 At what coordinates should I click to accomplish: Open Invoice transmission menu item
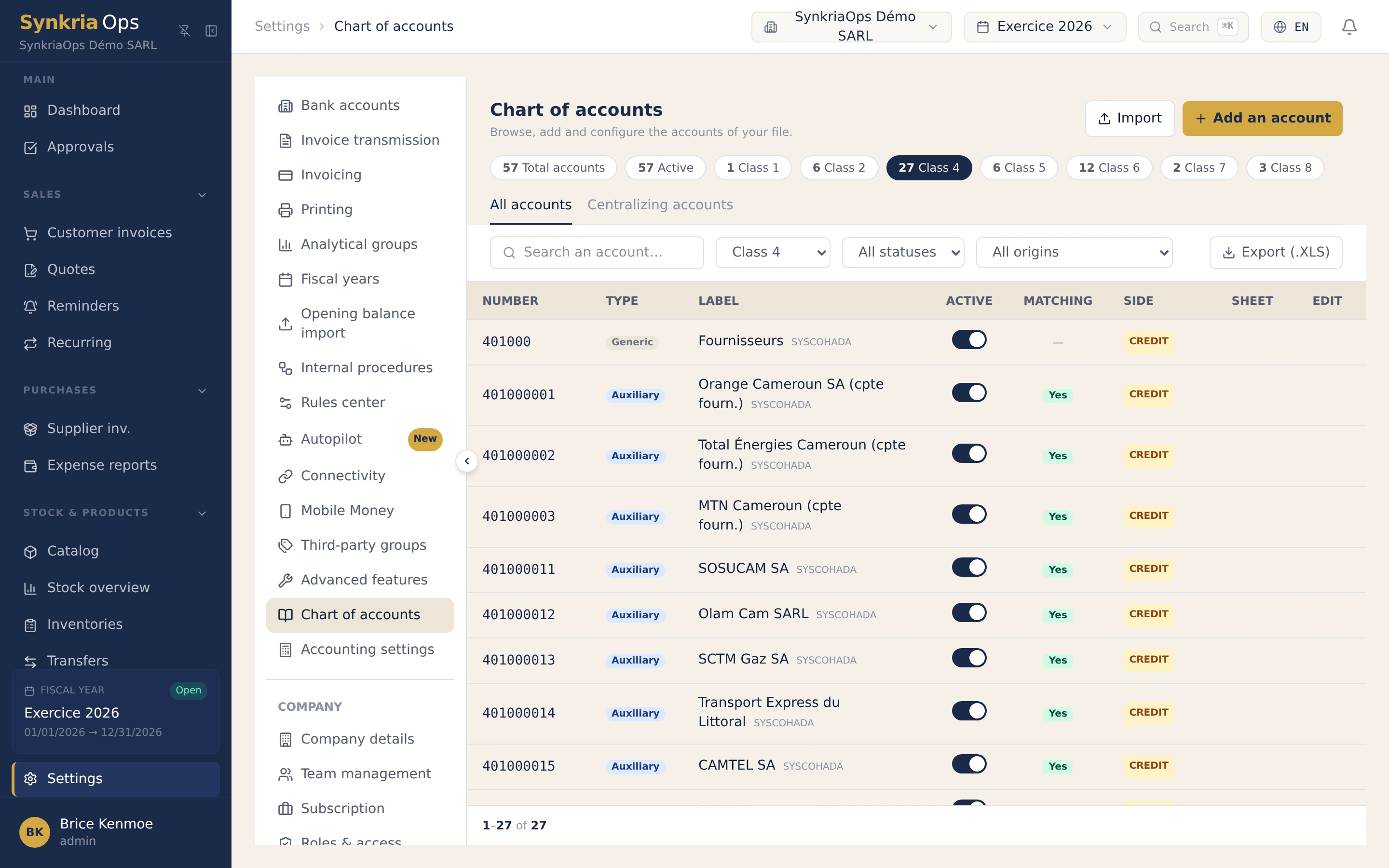coord(360,141)
